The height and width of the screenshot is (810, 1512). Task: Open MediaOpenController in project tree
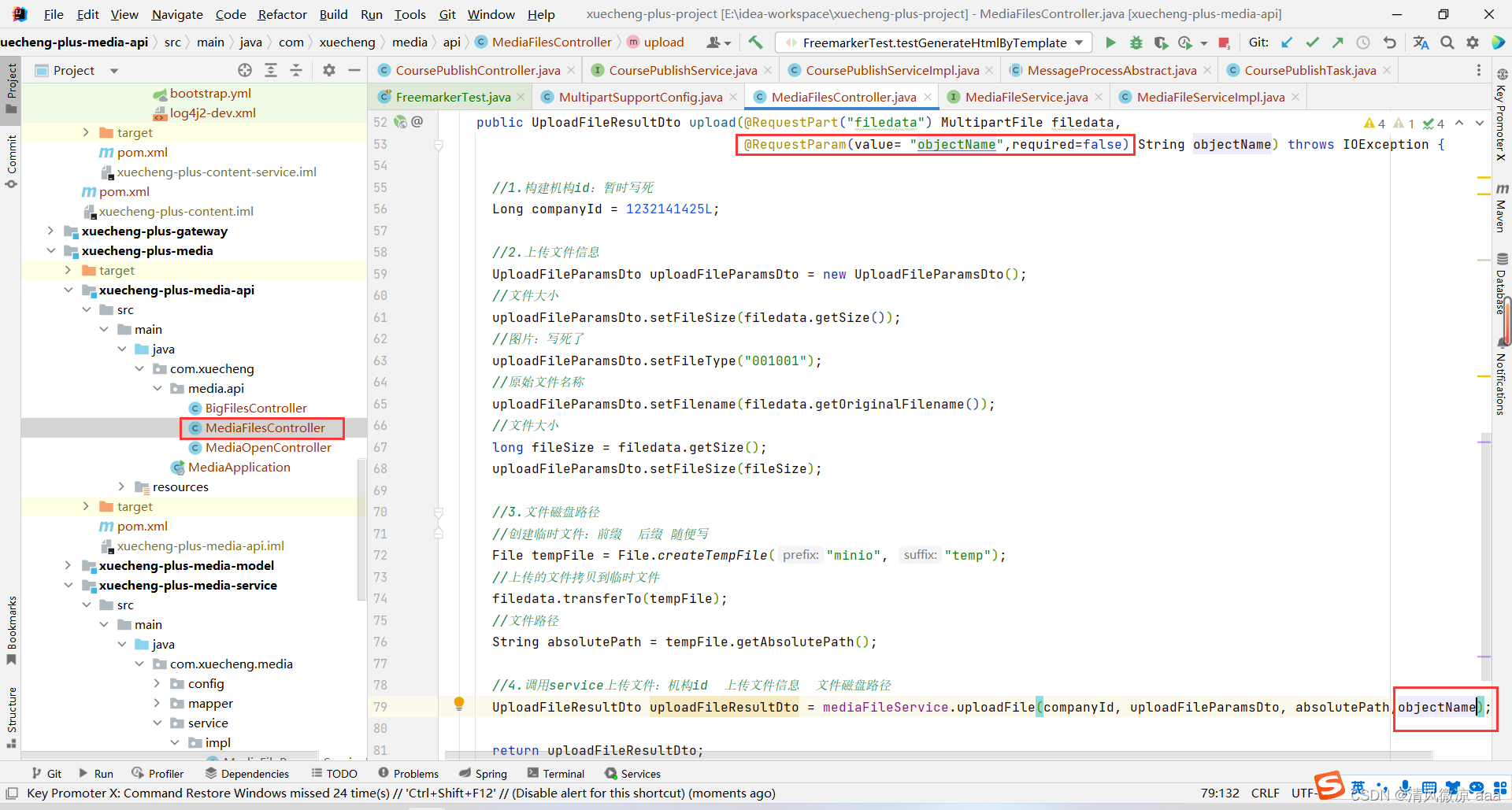(x=268, y=447)
